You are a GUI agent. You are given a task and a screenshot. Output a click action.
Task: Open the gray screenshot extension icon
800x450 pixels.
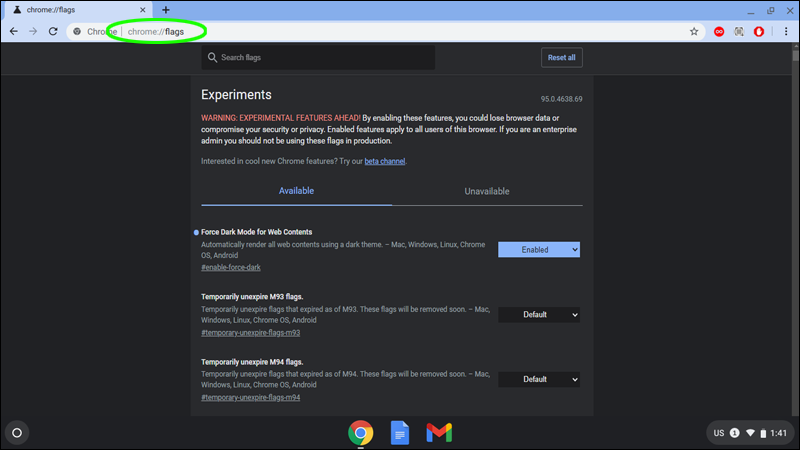click(739, 32)
